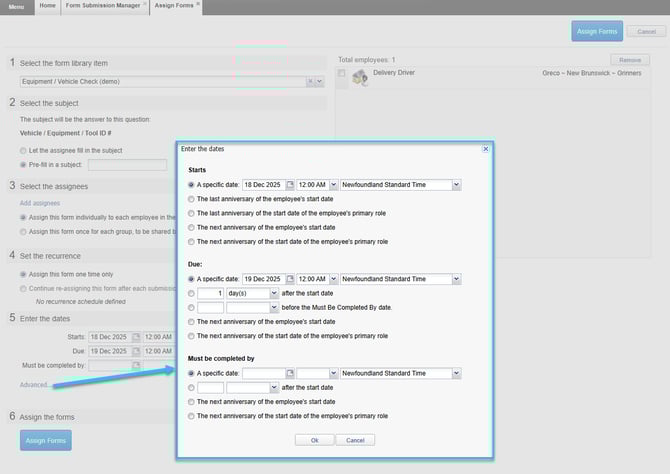This screenshot has width=670, height=474.
Task: Open background Due calendar icon in step 5
Action: tap(136, 351)
